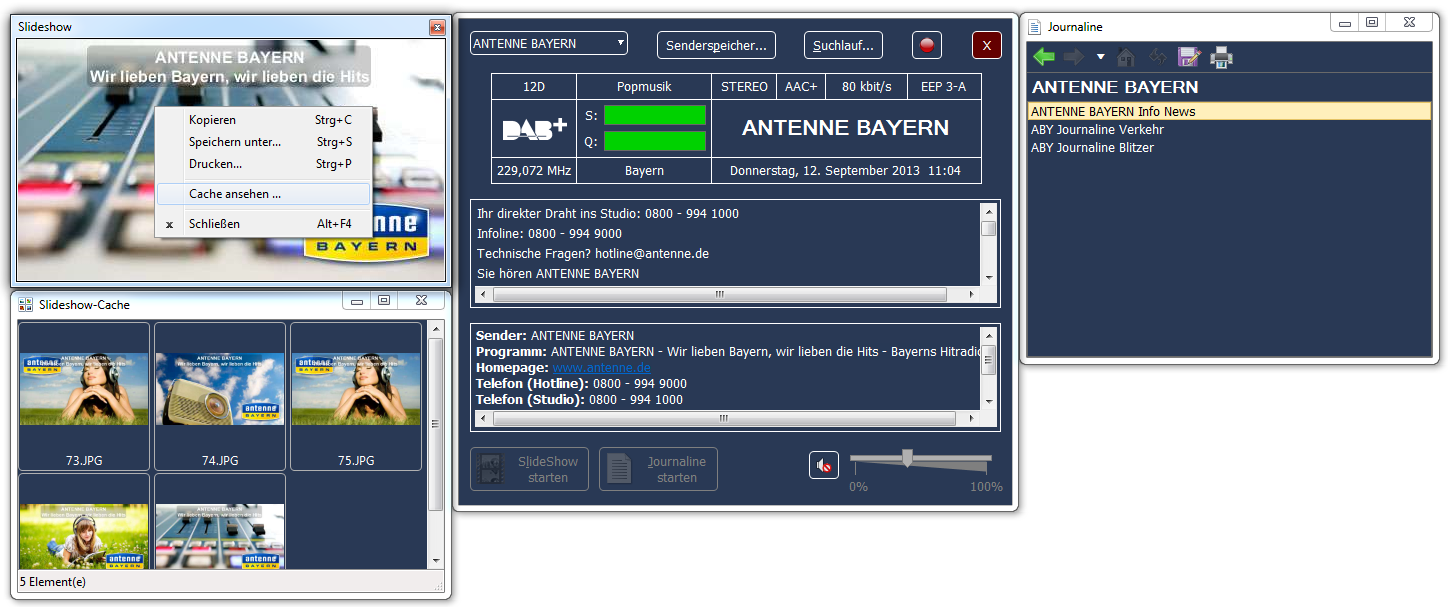Viewport: 1448px width, 607px height.
Task: Click the Popmusik genre cell
Action: pos(644,87)
